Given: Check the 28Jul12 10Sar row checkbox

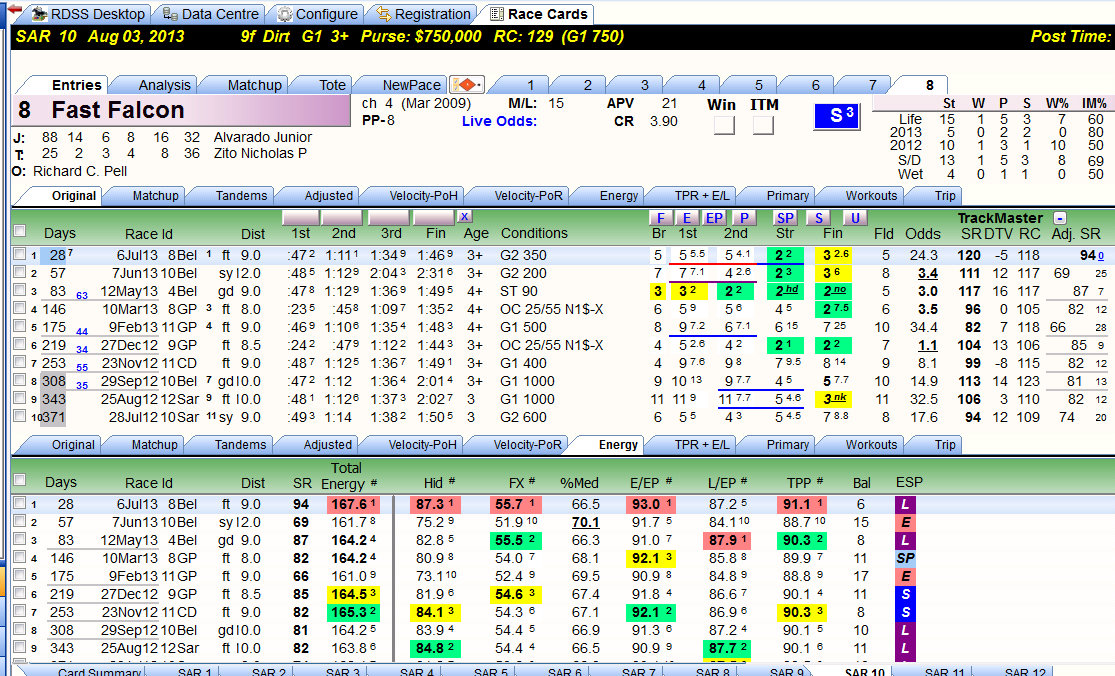Looking at the screenshot, I should (x=20, y=417).
